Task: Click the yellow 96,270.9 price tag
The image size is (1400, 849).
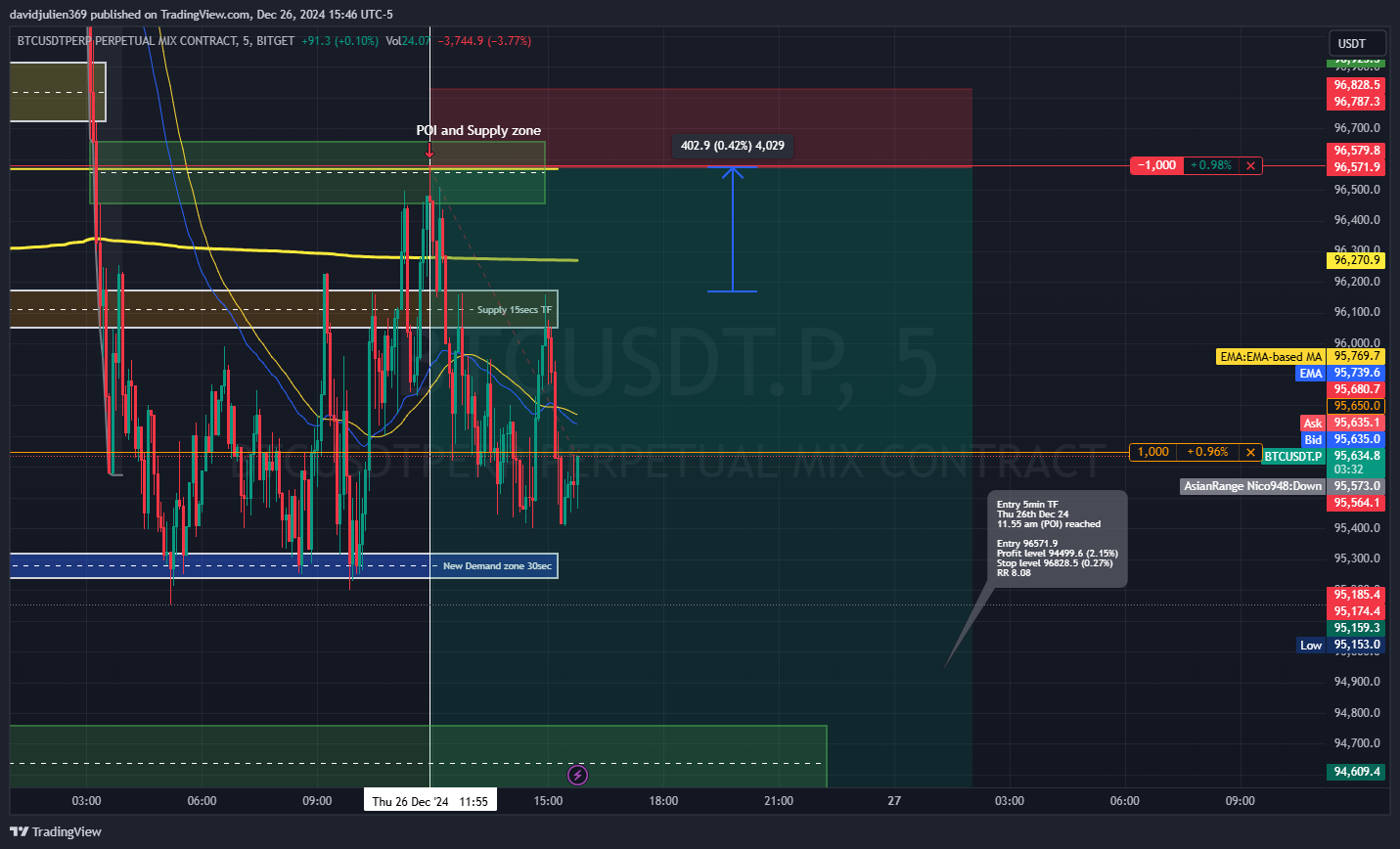Action: click(1357, 260)
